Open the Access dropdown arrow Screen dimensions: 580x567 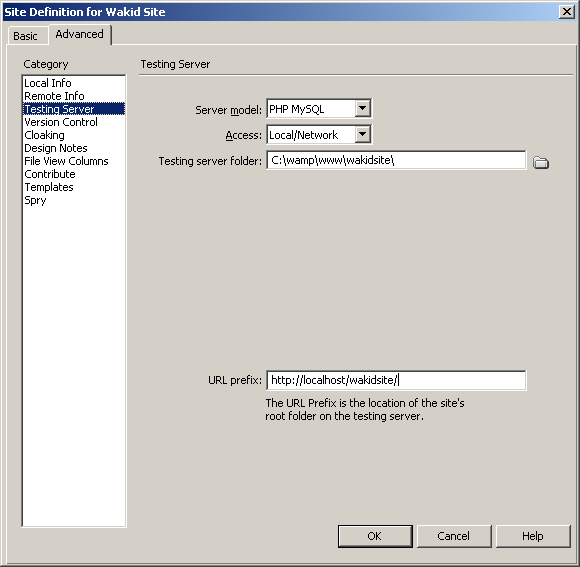pos(362,135)
